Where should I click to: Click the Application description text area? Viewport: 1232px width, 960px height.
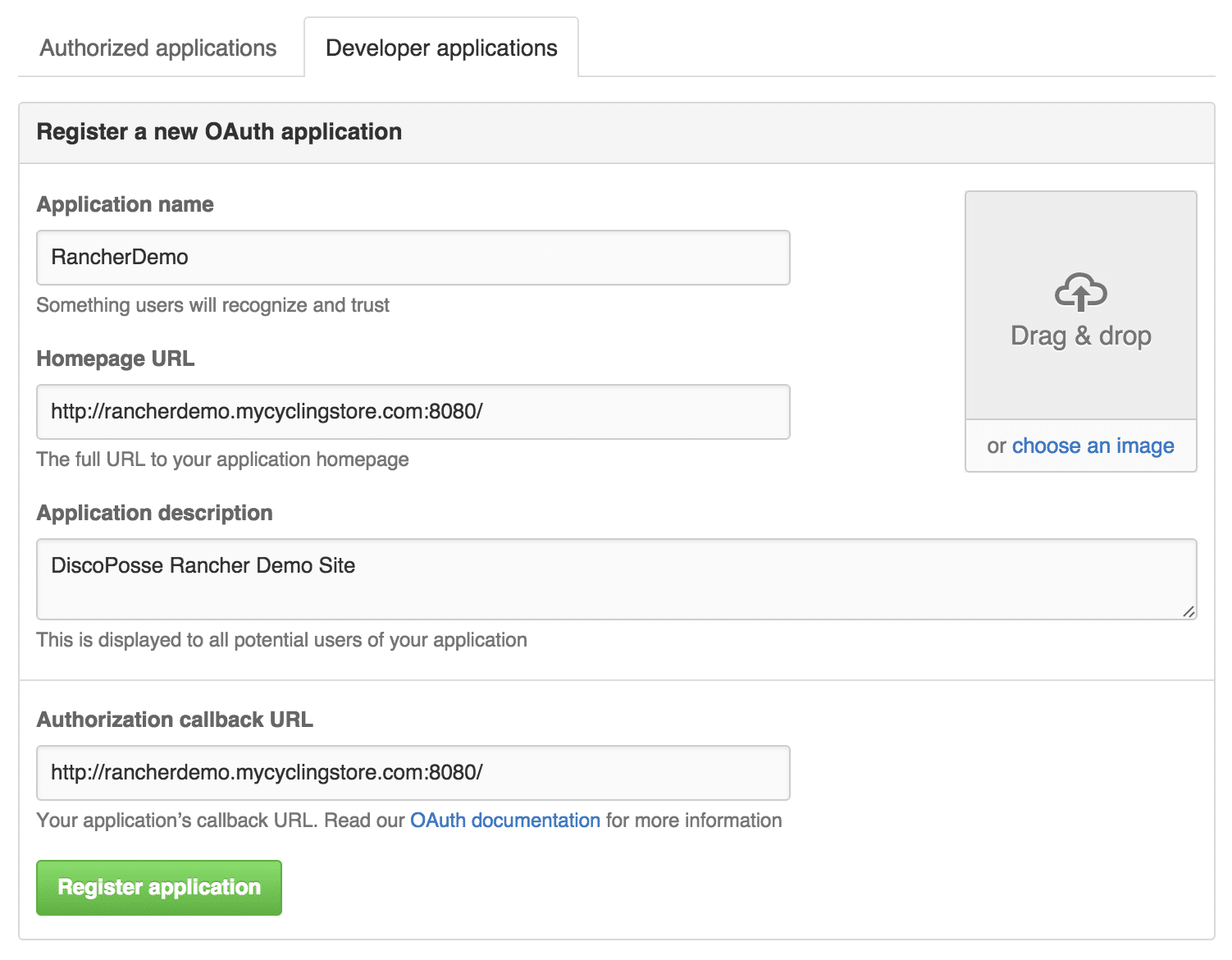click(x=615, y=579)
